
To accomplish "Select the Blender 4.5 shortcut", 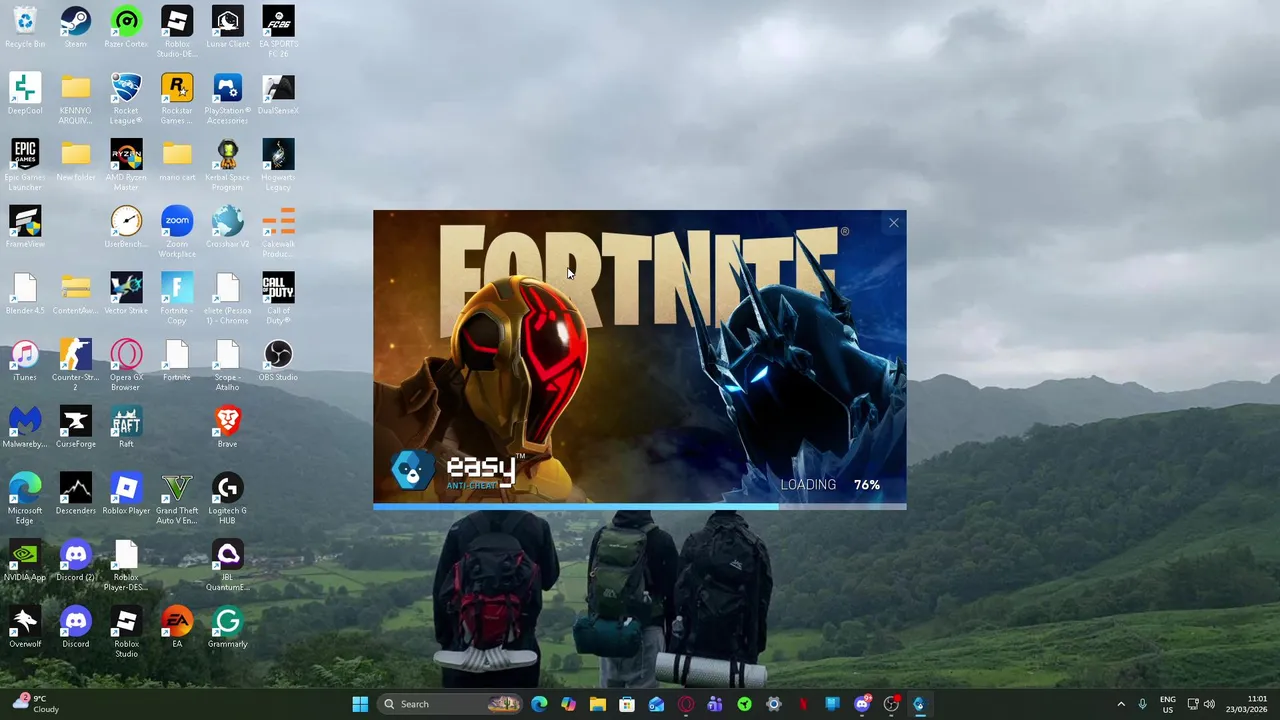I will click(x=25, y=295).
